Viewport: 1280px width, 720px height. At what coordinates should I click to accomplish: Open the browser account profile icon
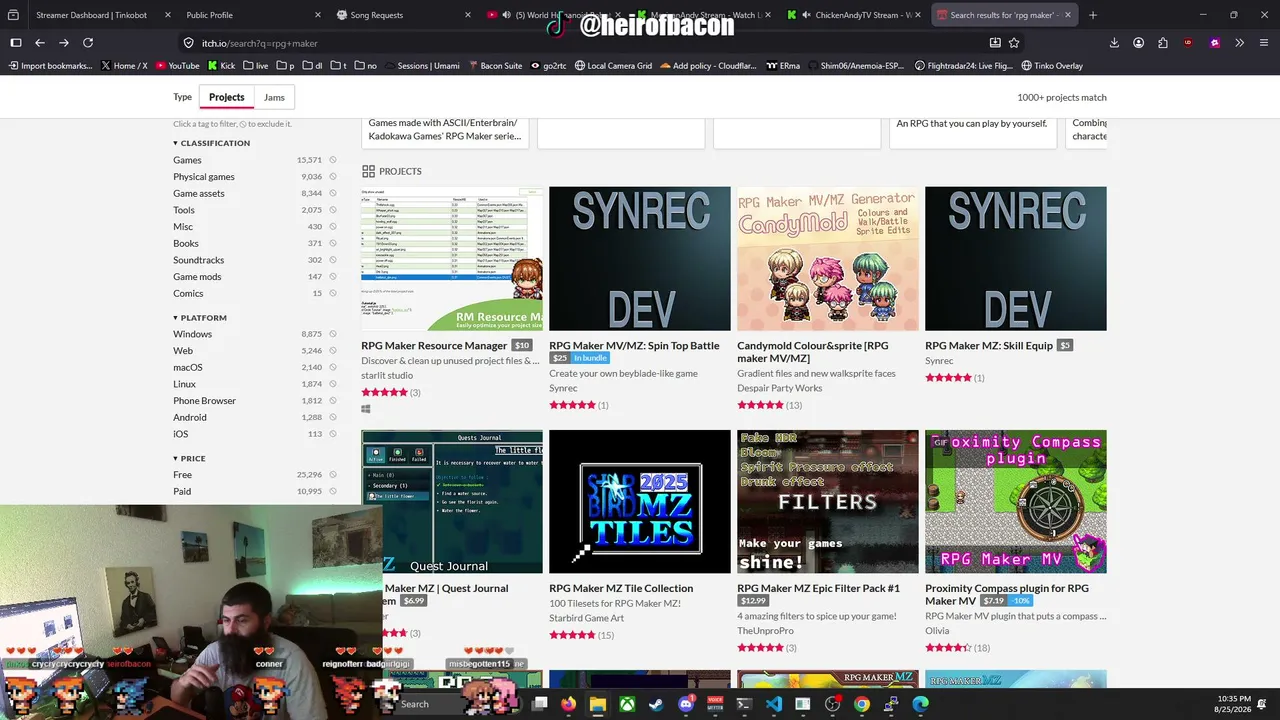click(x=1139, y=43)
